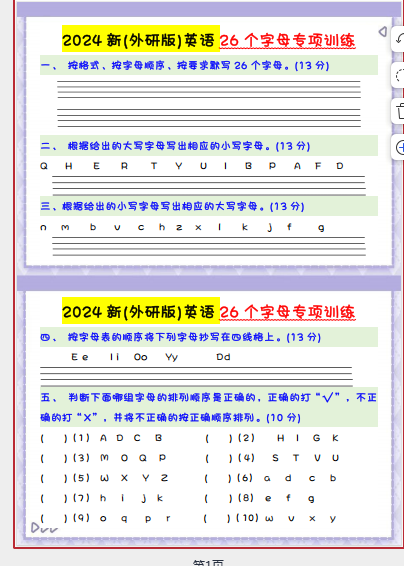Click the writing lines below Q H E R row
Image resolution: width=404 pixels, height=566 pixels.
209,186
